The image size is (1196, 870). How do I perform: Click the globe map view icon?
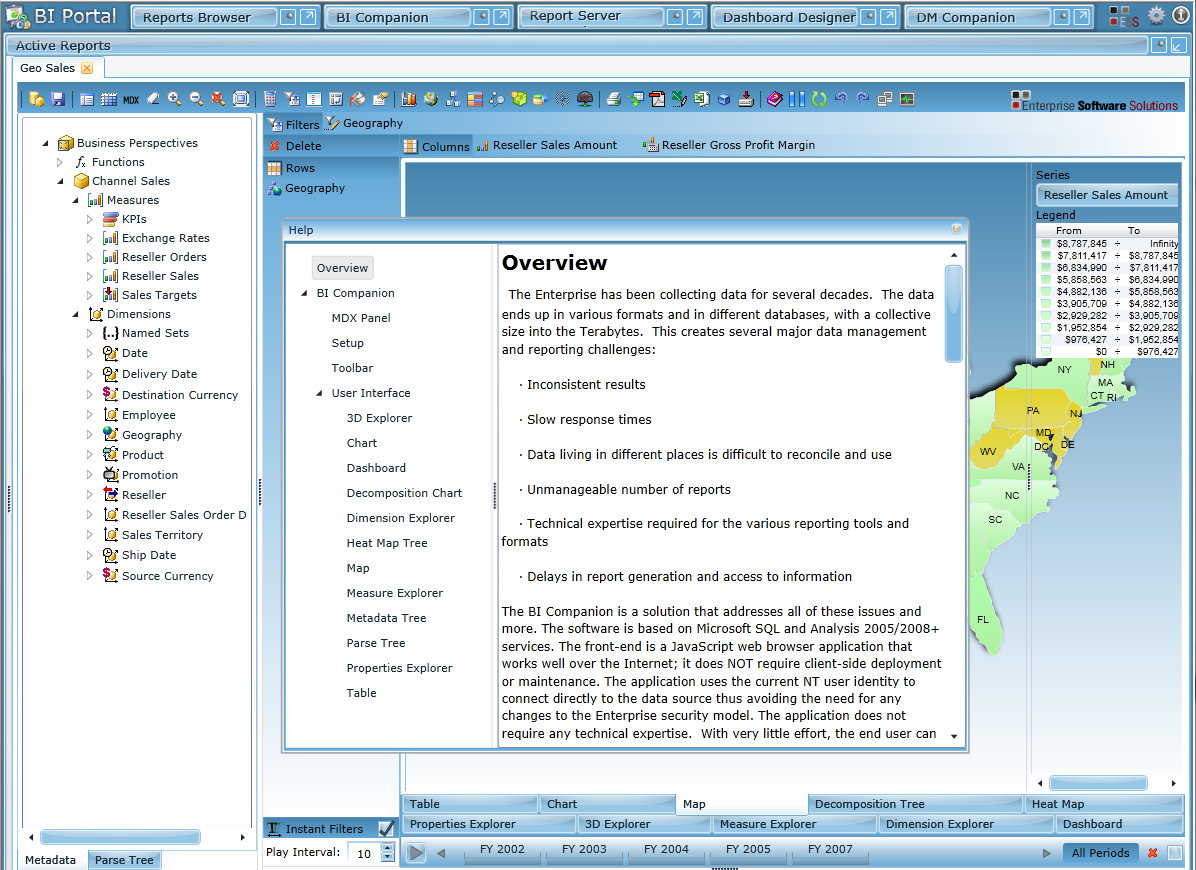[x=431, y=99]
